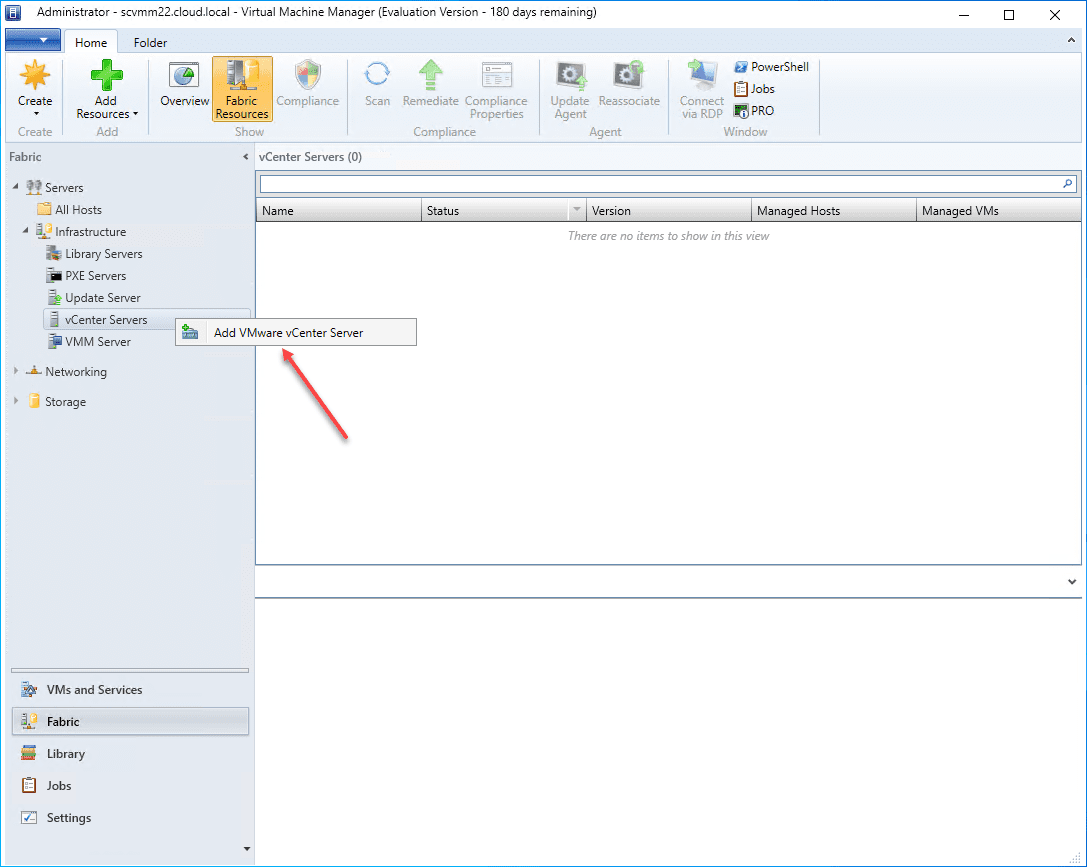Click the search magnifier icon in filter box
This screenshot has width=1087, height=867.
[1068, 184]
